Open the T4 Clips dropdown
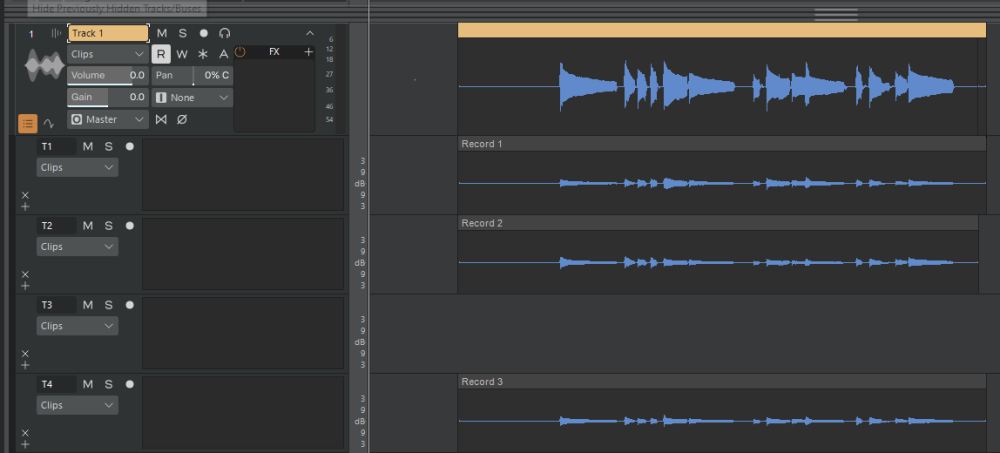This screenshot has width=1000, height=453. click(77, 405)
